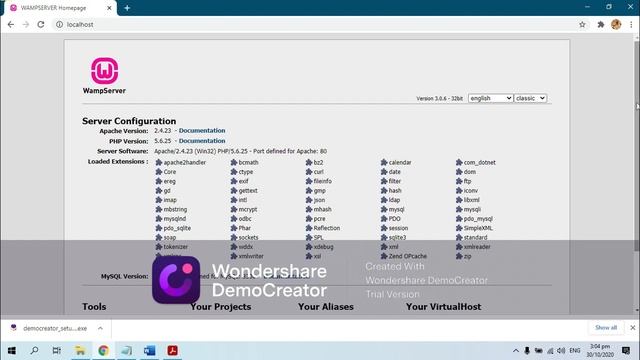Open the PHP Documentation link
Screen dimensions: 640x360
[x=202, y=141]
